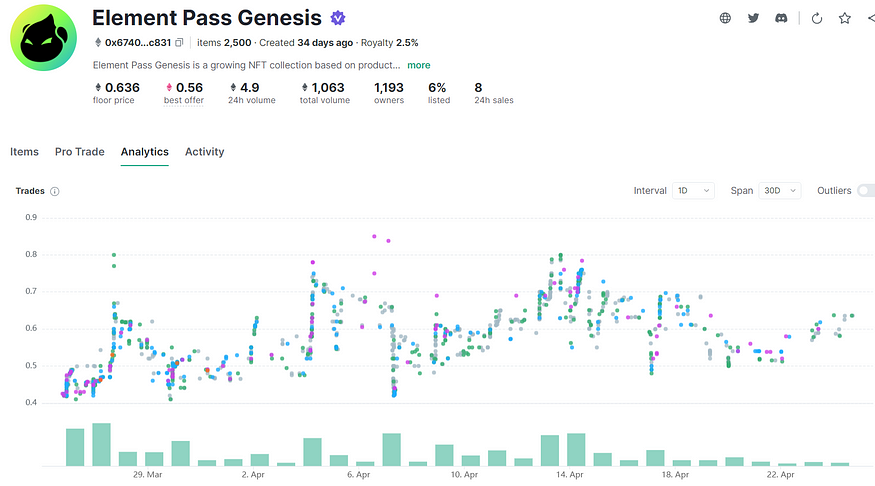Open the Span 30D dropdown

pos(780,190)
